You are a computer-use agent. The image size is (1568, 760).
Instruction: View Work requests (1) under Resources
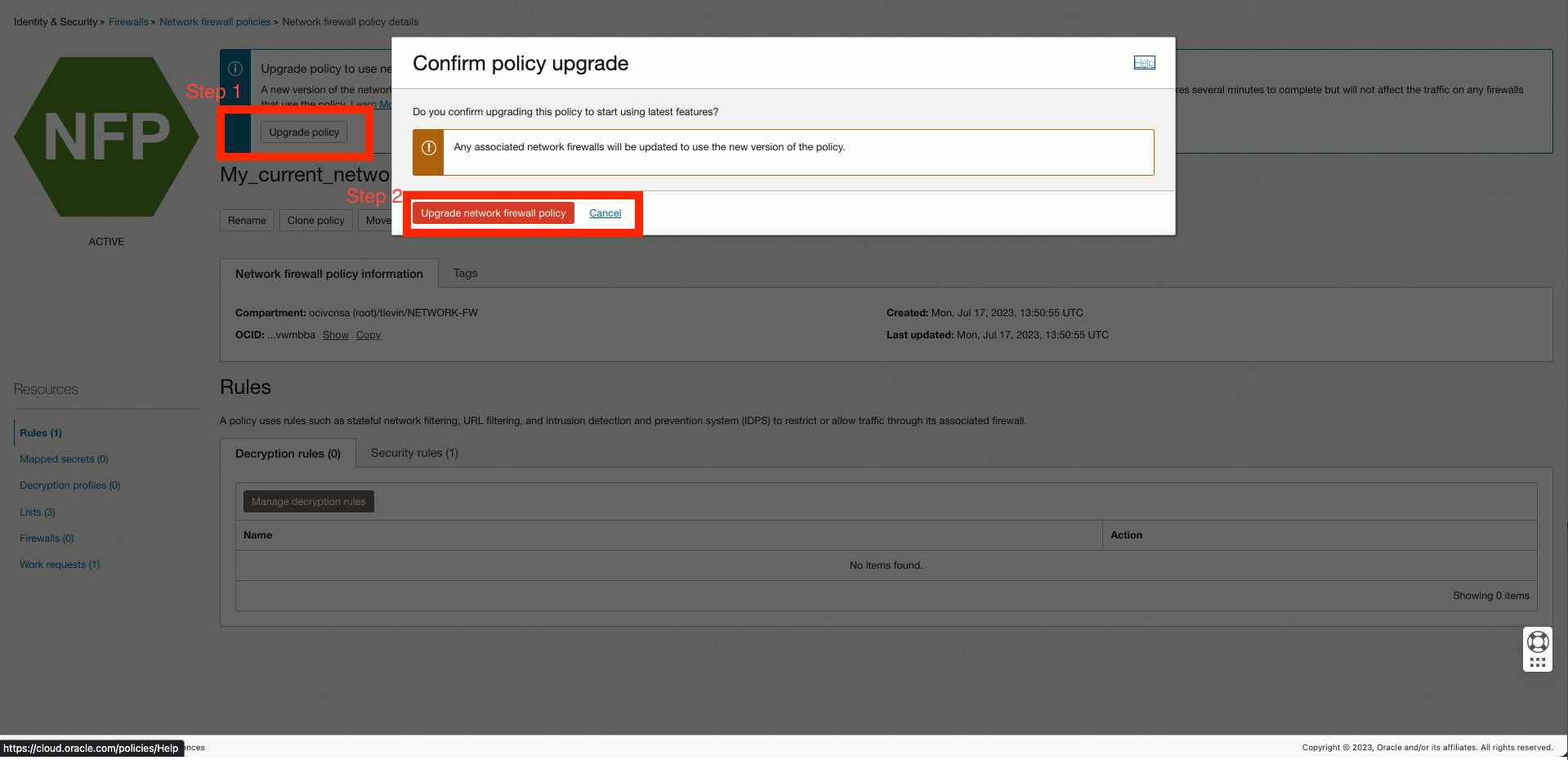(x=59, y=564)
